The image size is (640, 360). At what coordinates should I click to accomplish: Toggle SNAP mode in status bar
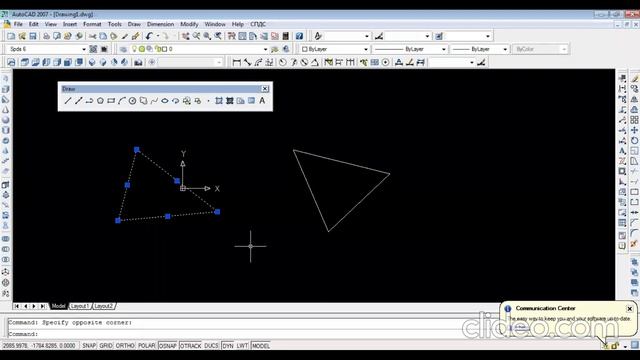[89, 346]
